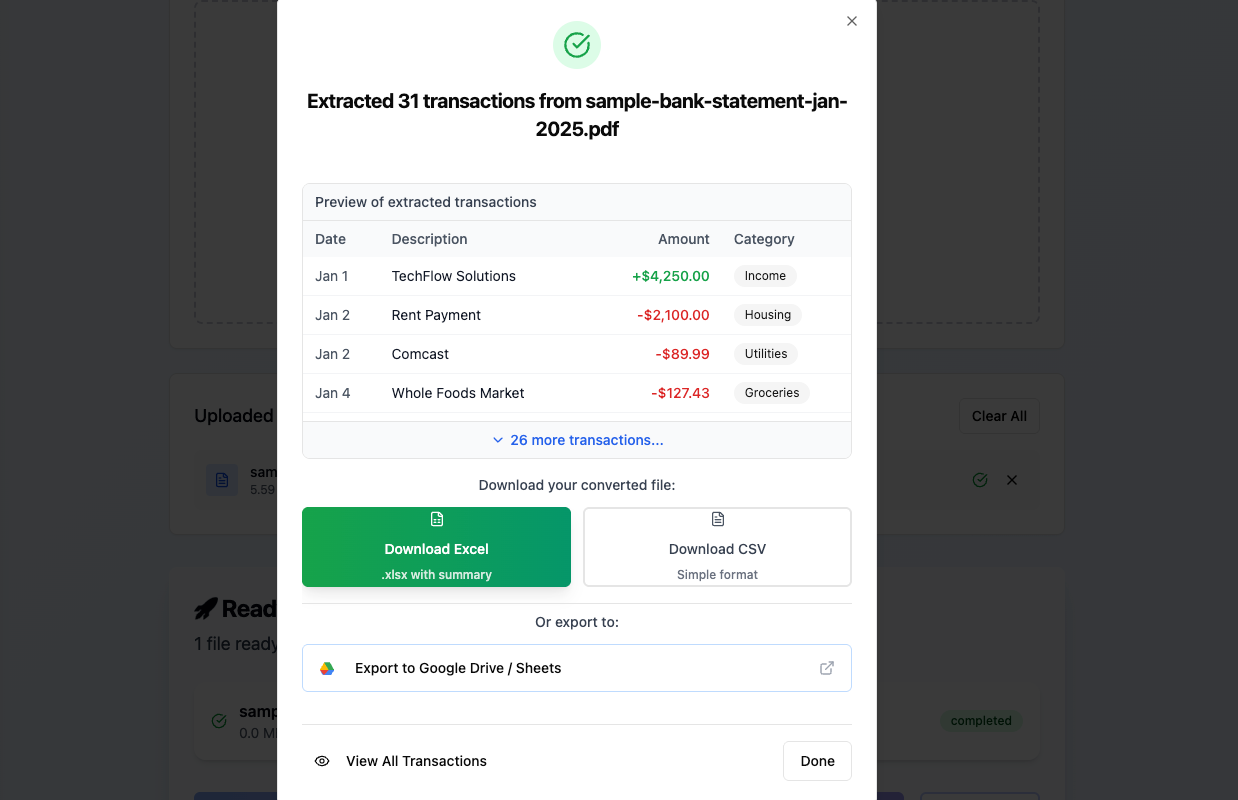Click the external link icon

click(827, 668)
